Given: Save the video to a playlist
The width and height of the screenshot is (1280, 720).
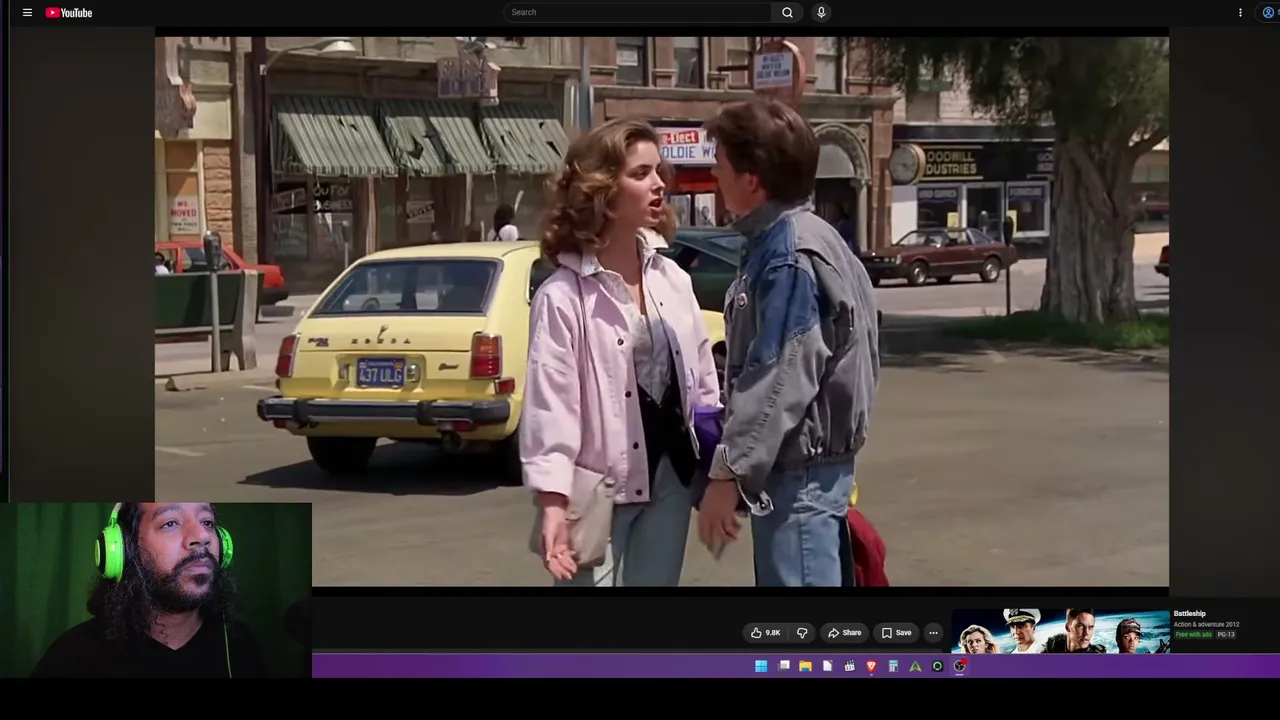Looking at the screenshot, I should click(897, 633).
